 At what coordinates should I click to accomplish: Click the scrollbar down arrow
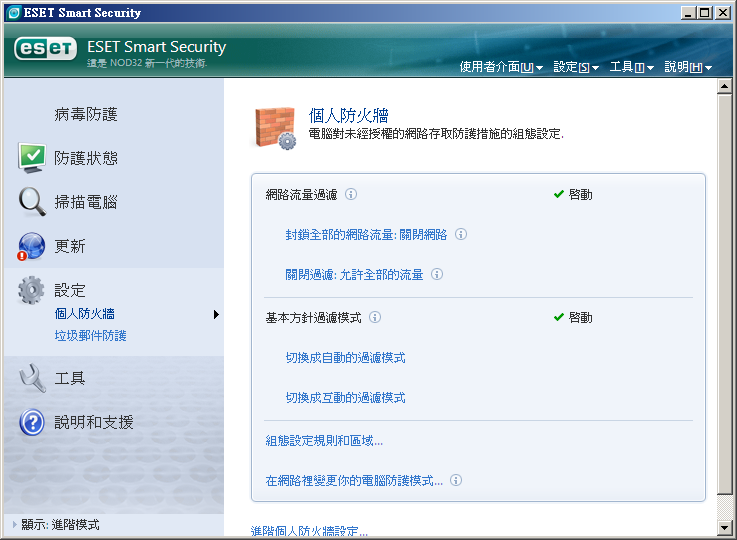click(724, 527)
